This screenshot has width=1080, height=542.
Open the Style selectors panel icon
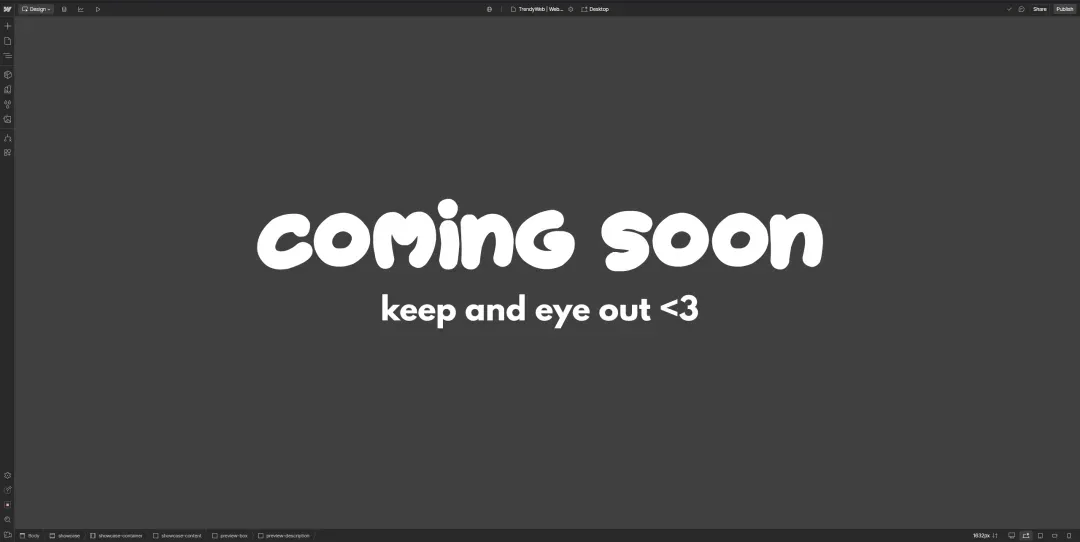coord(8,89)
